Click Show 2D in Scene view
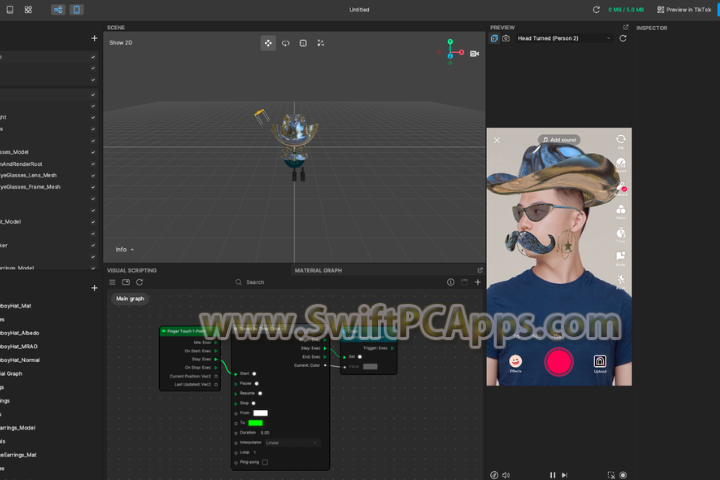The width and height of the screenshot is (720, 480). click(x=121, y=43)
